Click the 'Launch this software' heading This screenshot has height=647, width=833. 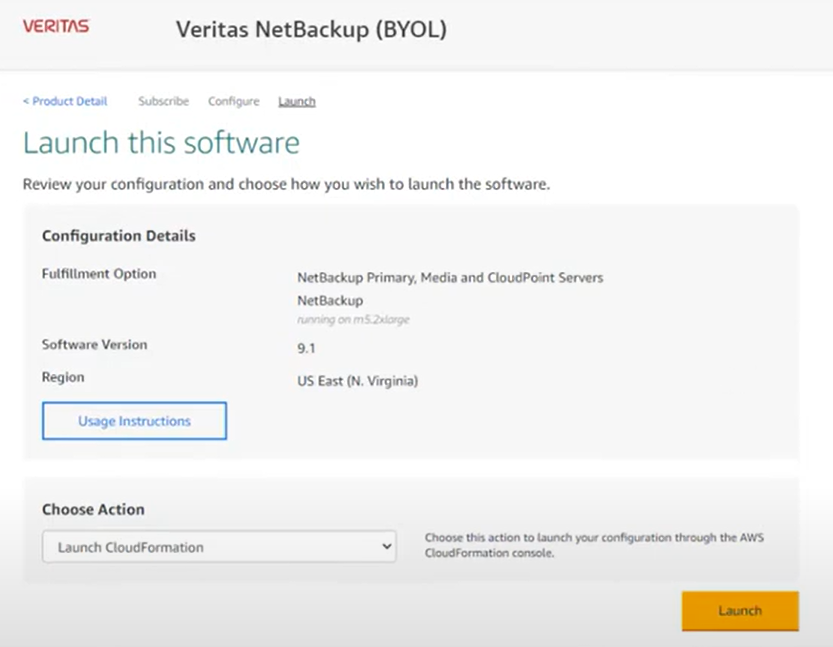click(x=162, y=143)
